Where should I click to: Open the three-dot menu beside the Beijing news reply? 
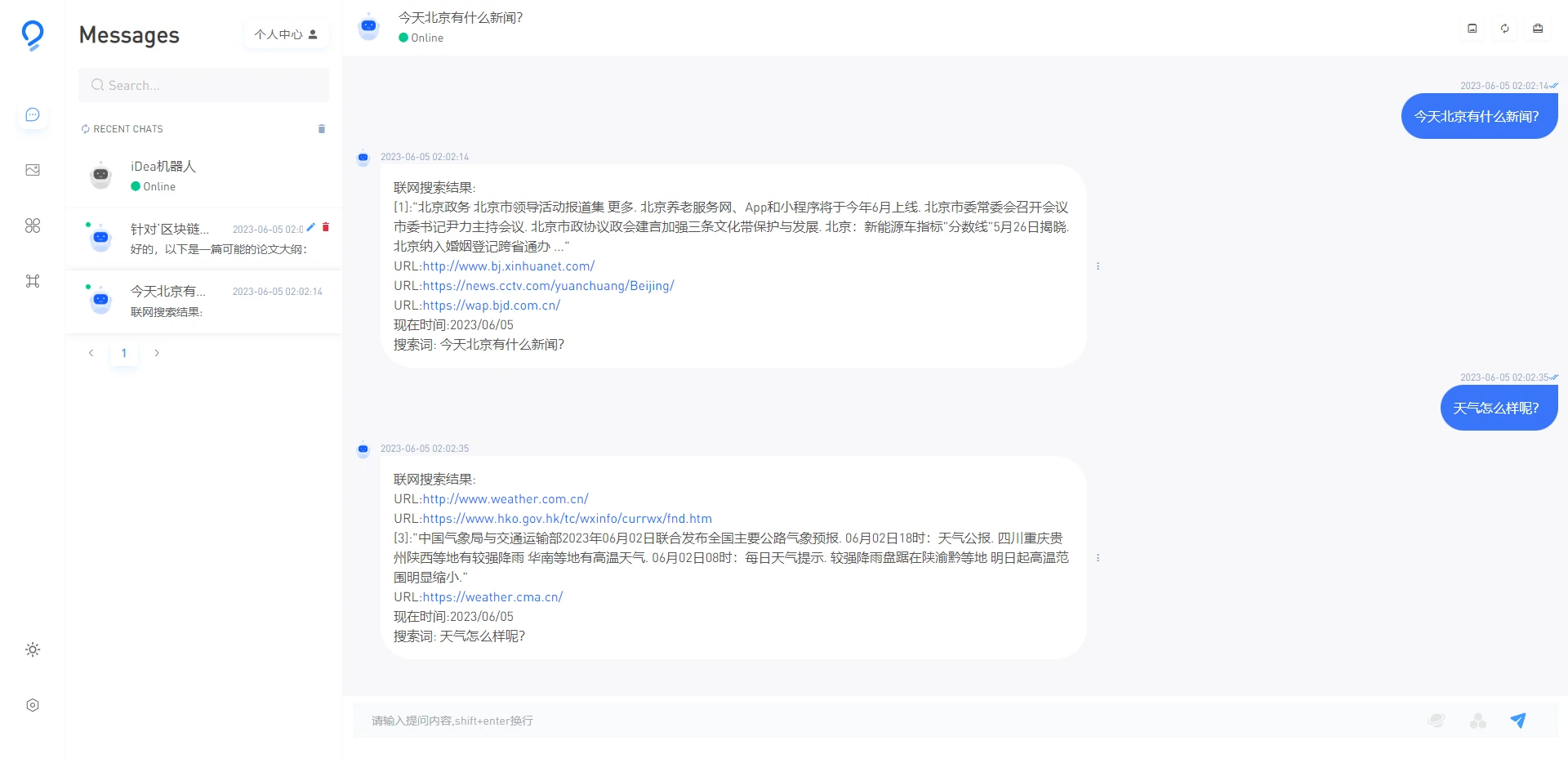[1098, 266]
